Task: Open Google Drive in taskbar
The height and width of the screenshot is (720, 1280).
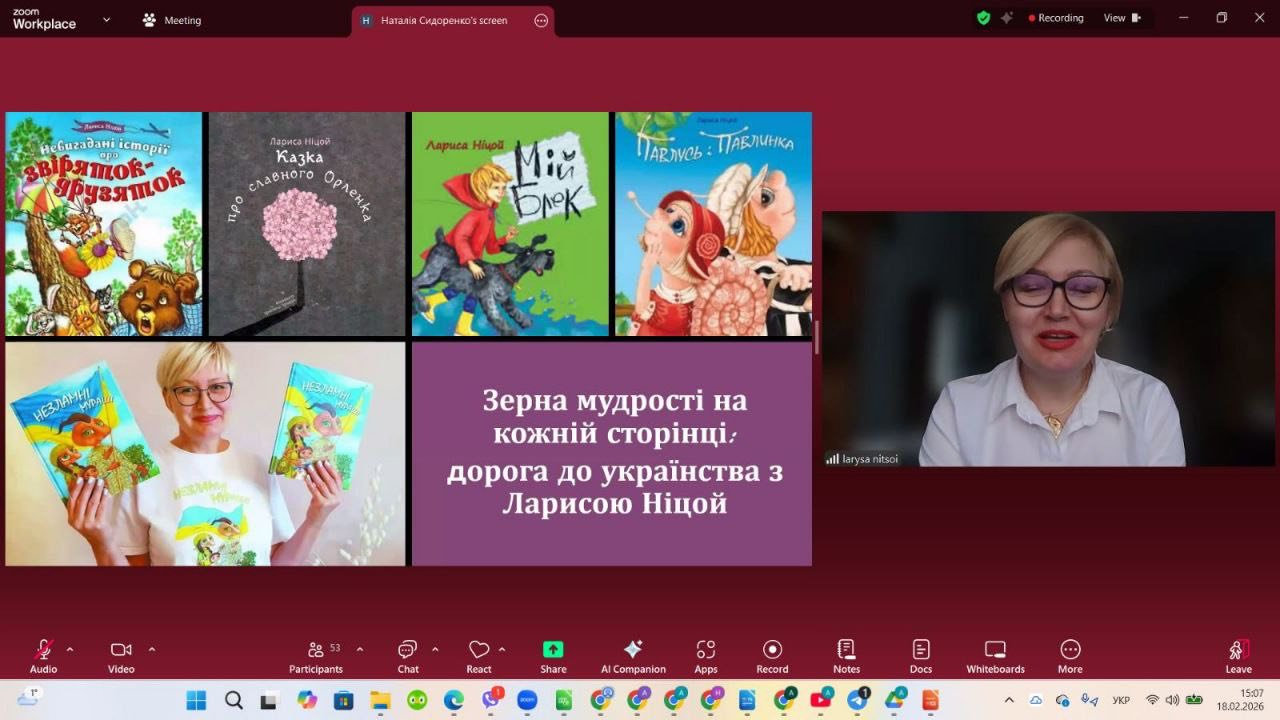Action: [x=894, y=700]
